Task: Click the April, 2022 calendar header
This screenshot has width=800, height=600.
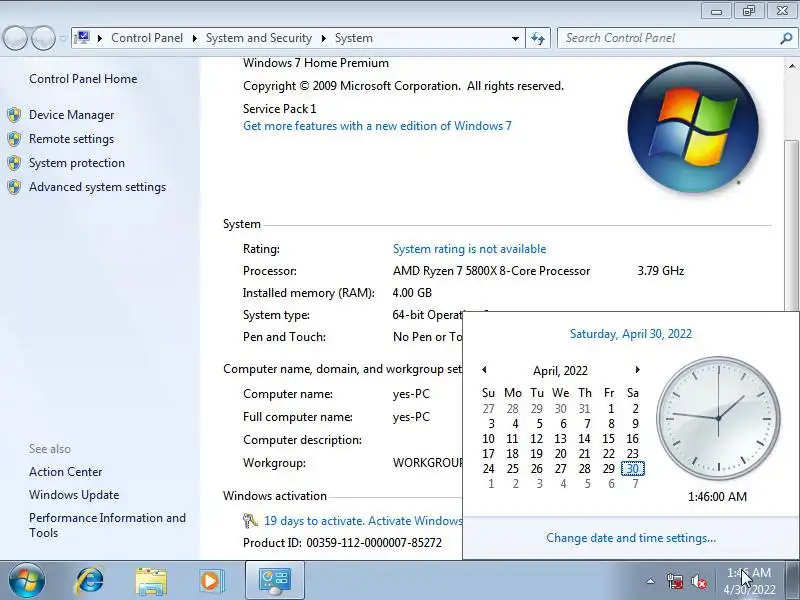Action: (560, 370)
